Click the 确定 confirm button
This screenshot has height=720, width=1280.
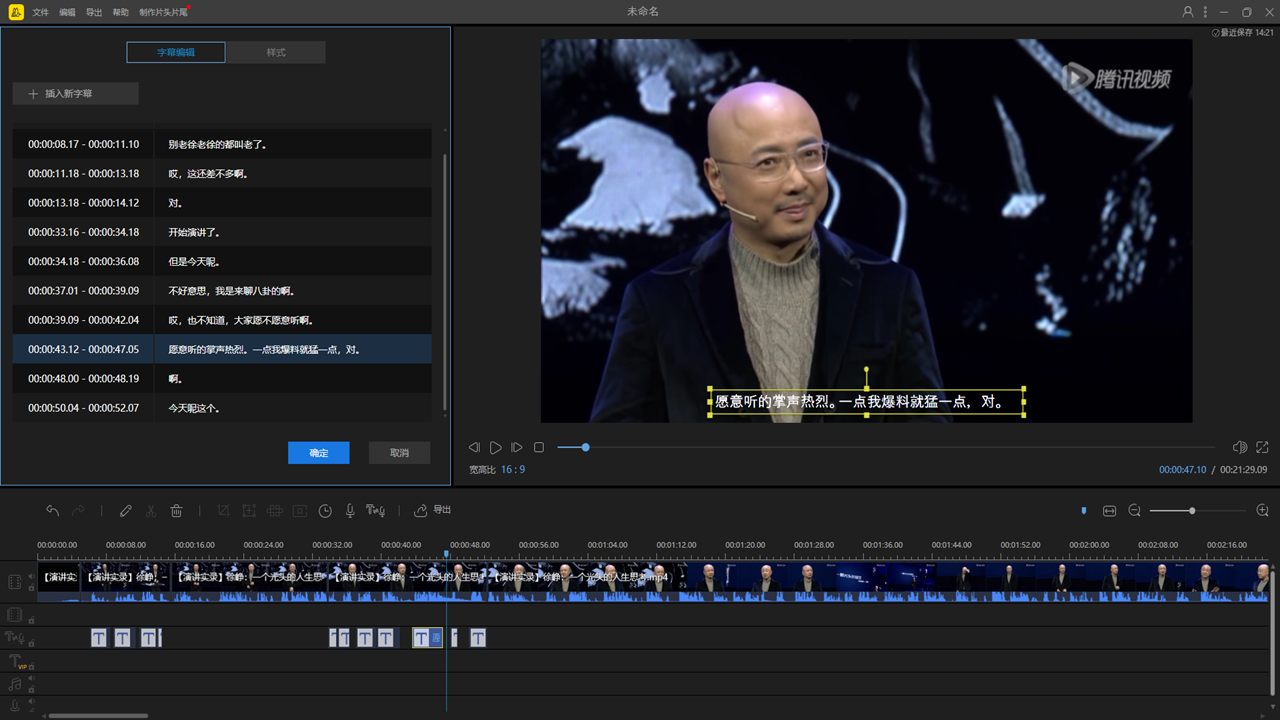[x=318, y=453]
